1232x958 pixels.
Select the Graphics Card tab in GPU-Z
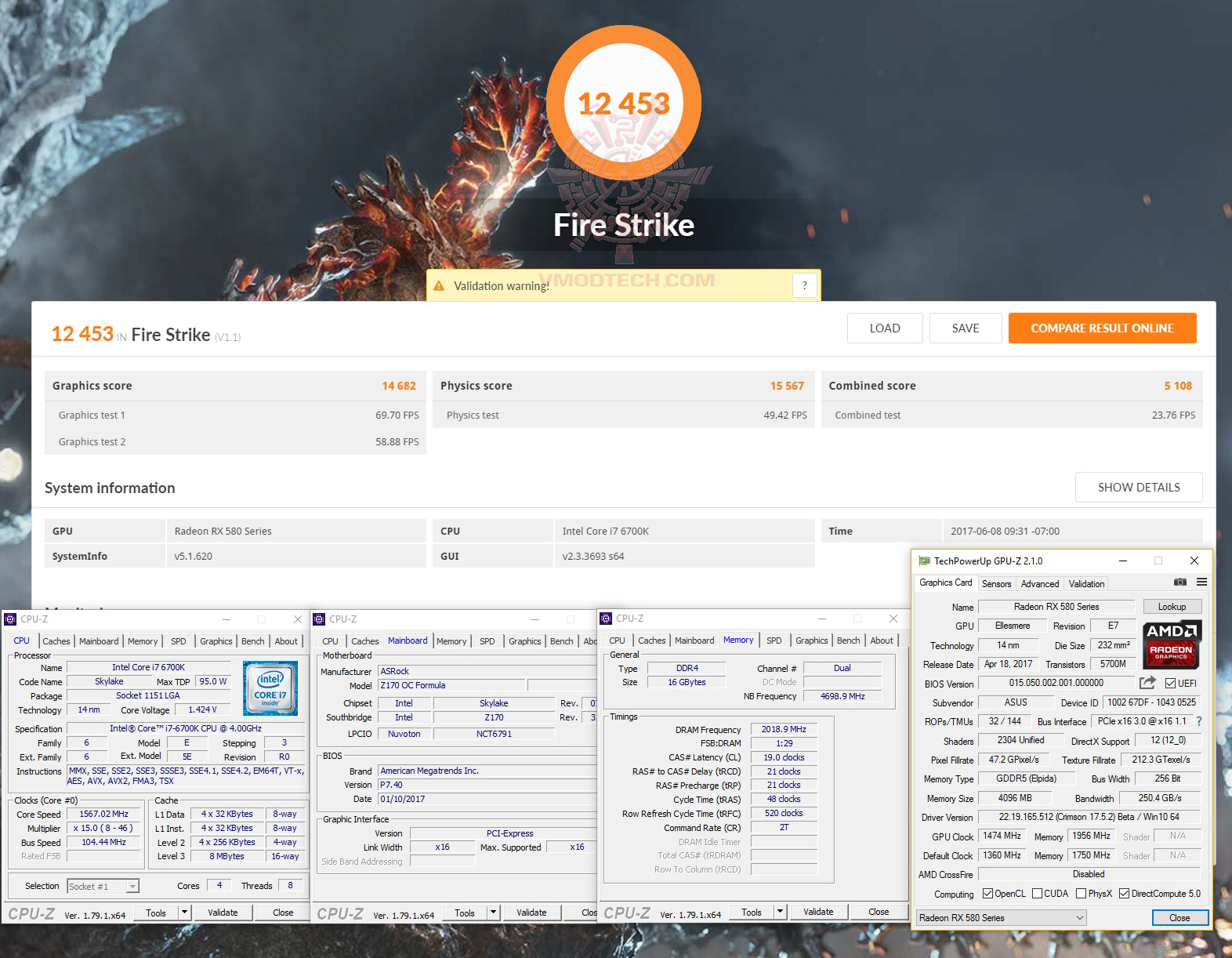click(945, 582)
